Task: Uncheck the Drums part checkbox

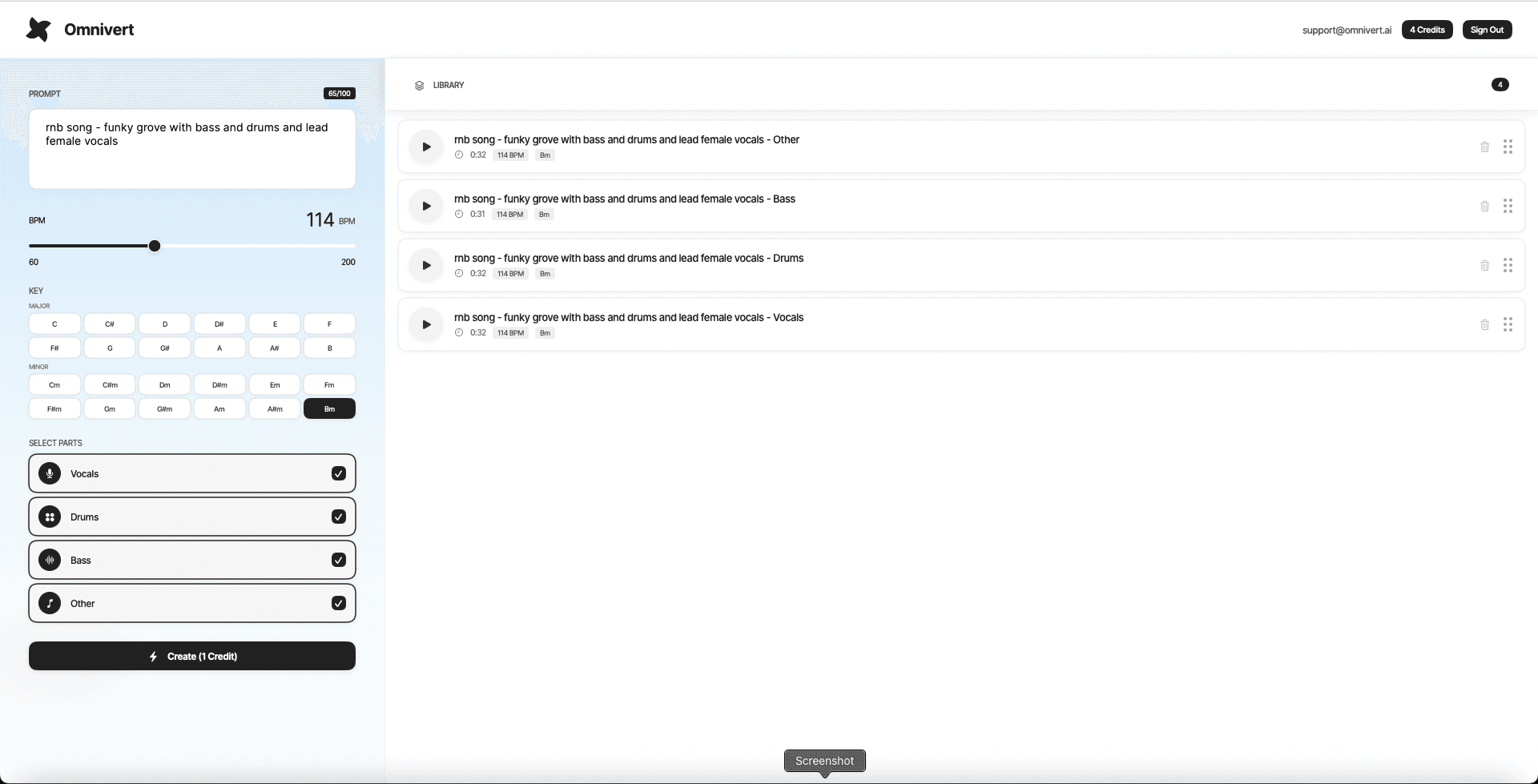Action: [x=338, y=517]
